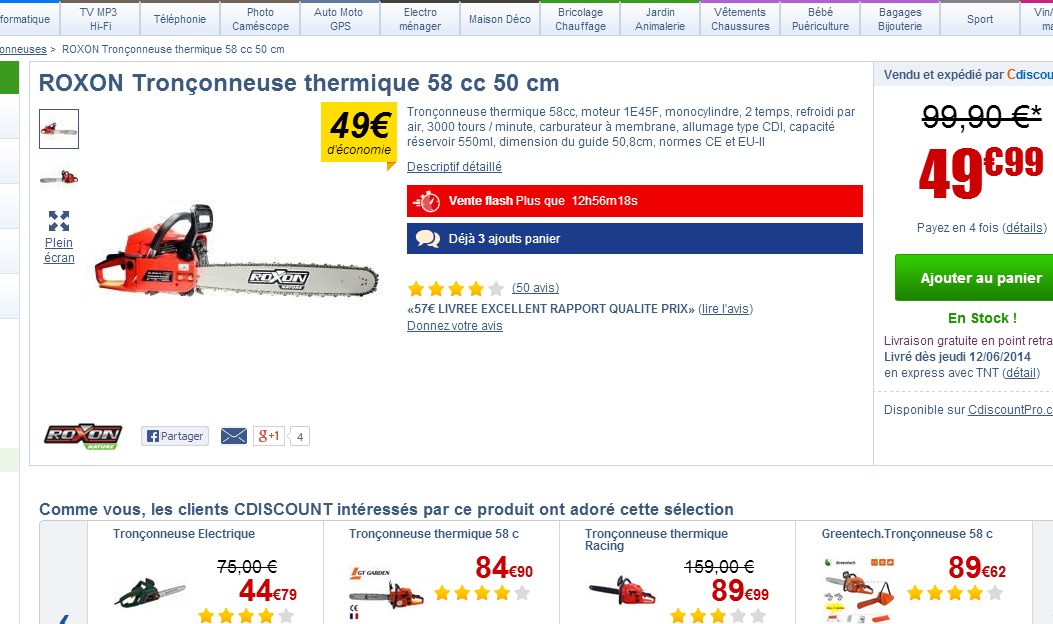Image resolution: width=1053 pixels, height=624 pixels.
Task: Select the second chainsaw thumbnail image
Action: (x=59, y=177)
